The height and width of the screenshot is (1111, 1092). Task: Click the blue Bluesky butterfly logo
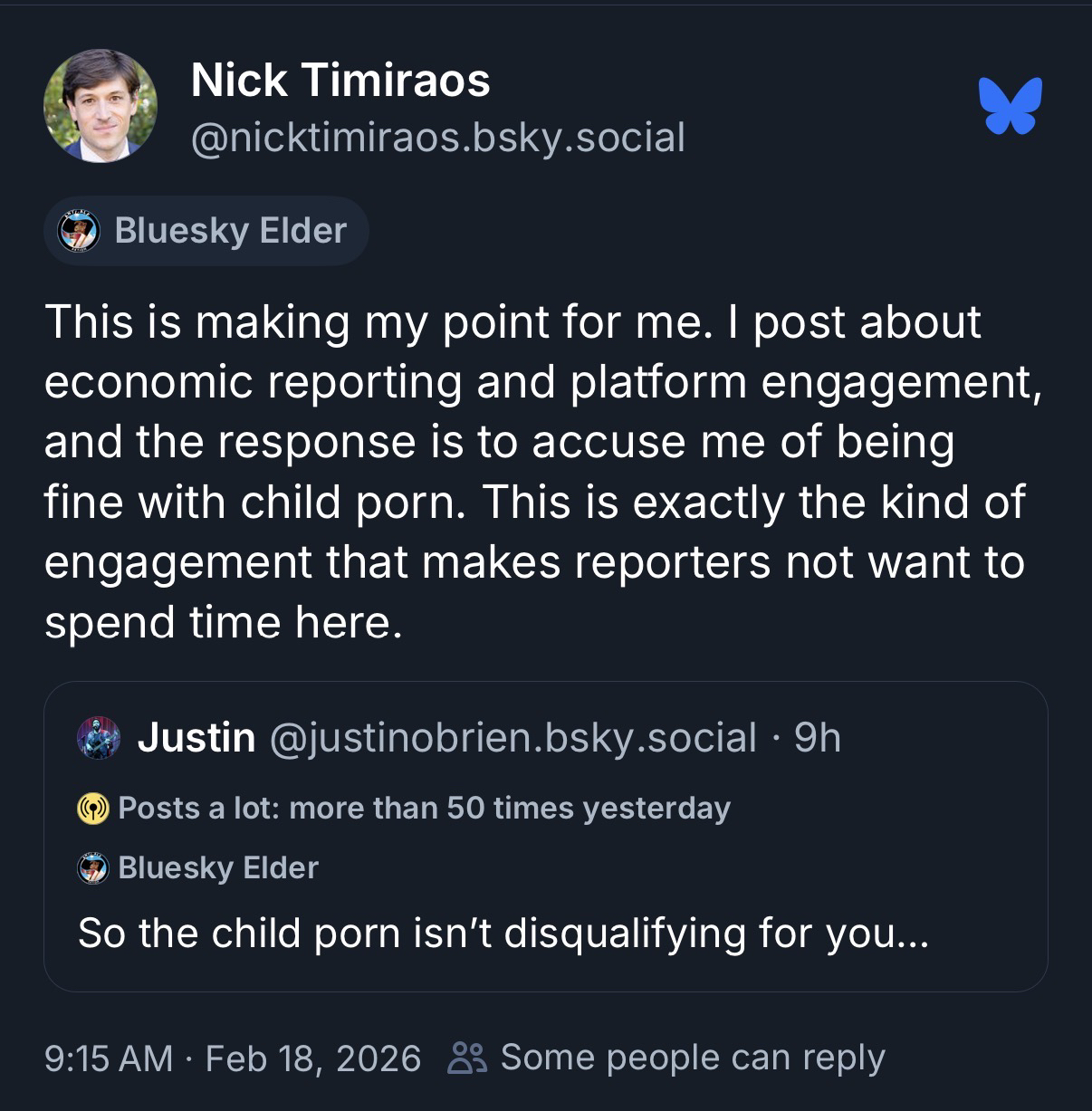click(x=1011, y=106)
